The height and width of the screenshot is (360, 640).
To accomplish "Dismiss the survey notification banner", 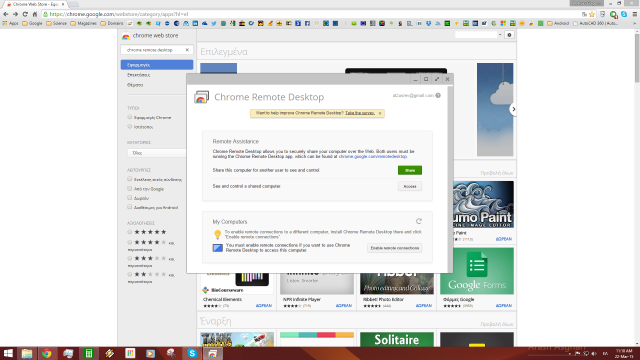I will pyautogui.click(x=380, y=113).
